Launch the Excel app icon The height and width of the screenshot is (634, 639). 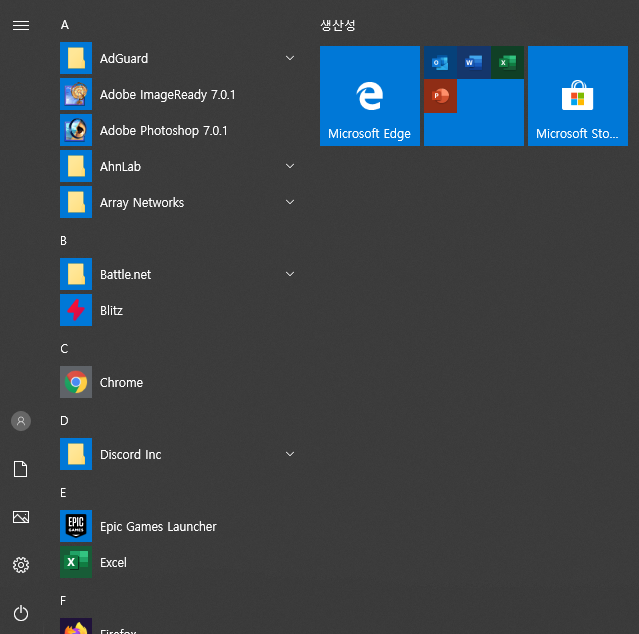pos(76,562)
